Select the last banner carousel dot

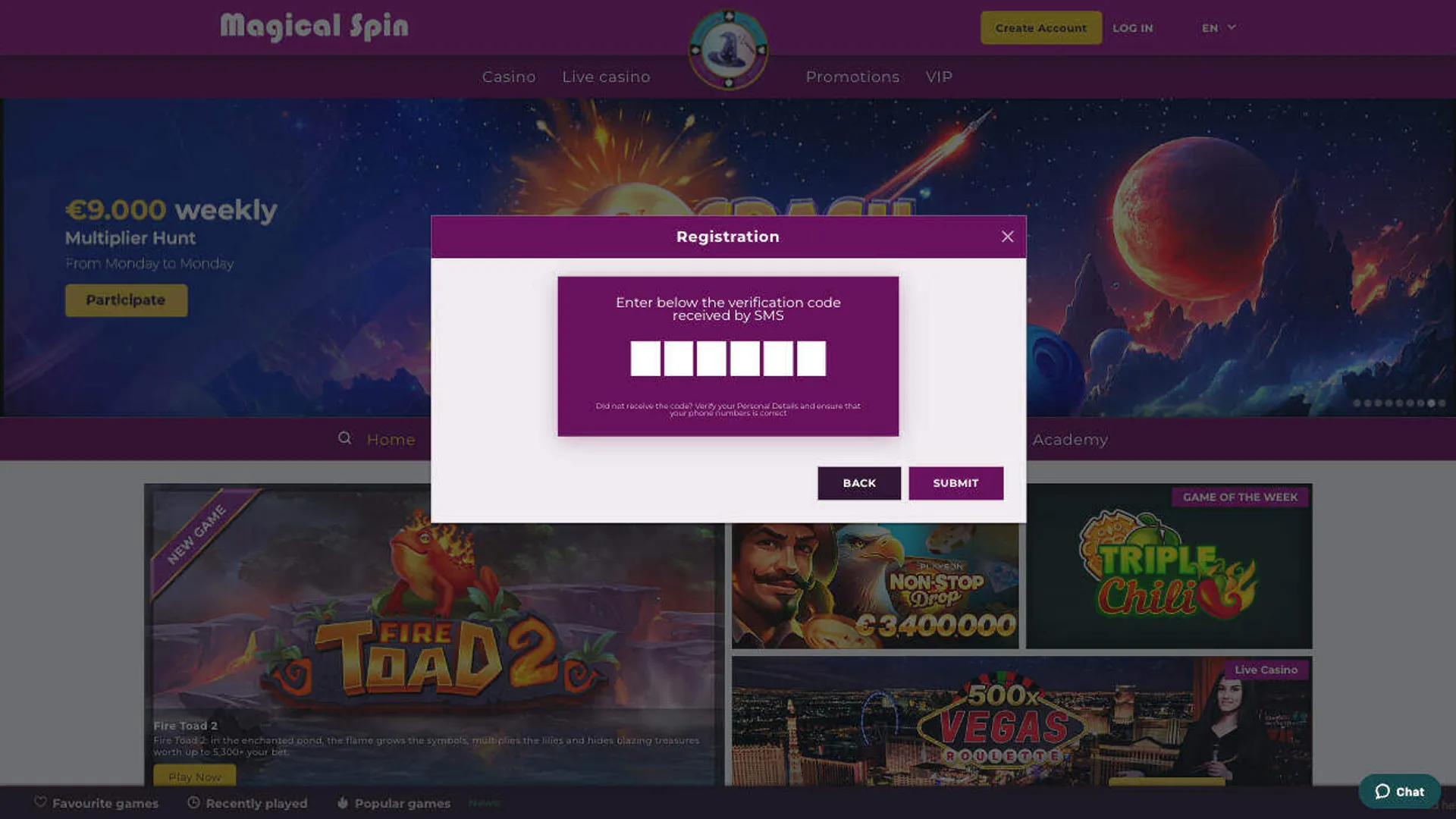pyautogui.click(x=1442, y=403)
